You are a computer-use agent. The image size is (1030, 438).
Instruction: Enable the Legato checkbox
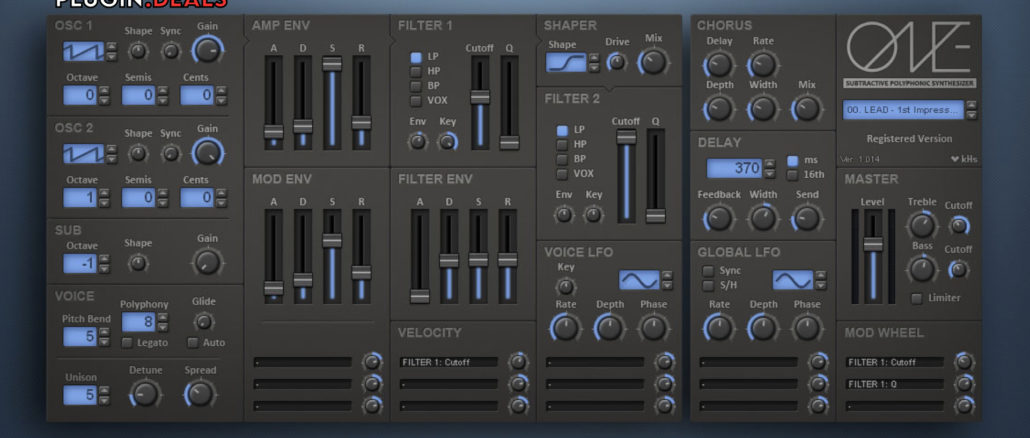point(127,343)
